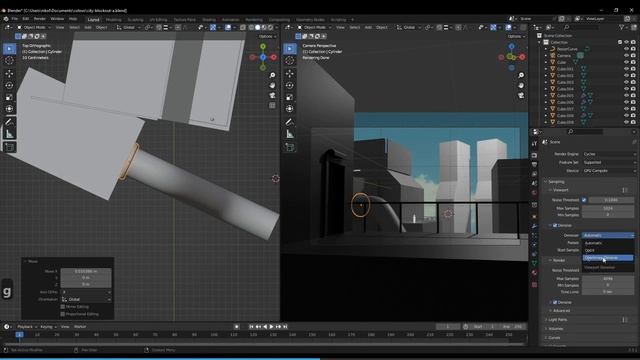This screenshot has height=360, width=640.
Task: Open the Output properties tab icon
Action: coord(534,164)
